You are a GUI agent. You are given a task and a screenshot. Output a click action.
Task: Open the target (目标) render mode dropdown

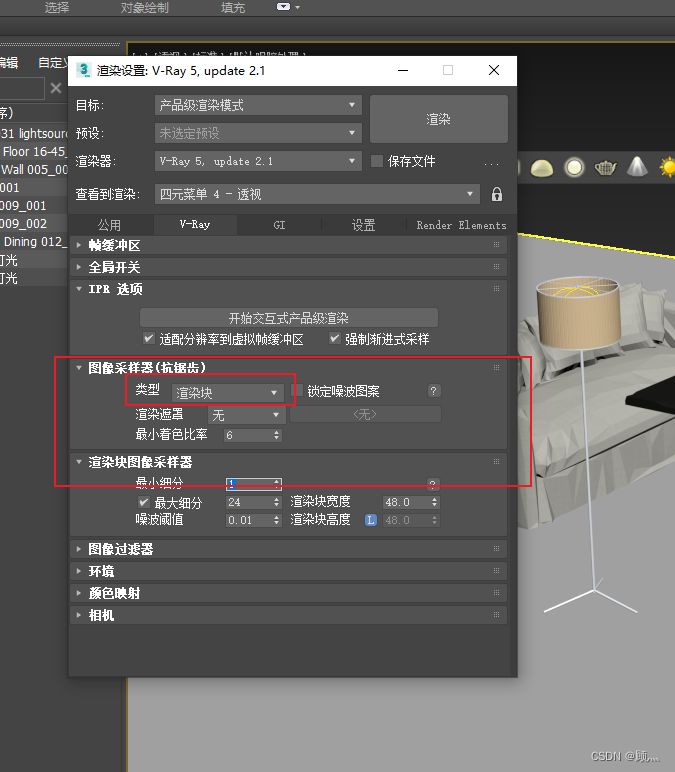(x=258, y=105)
